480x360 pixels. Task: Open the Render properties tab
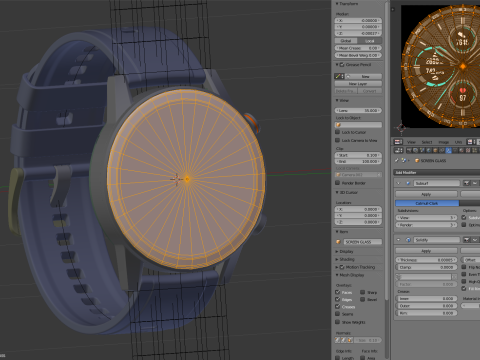tap(409, 150)
